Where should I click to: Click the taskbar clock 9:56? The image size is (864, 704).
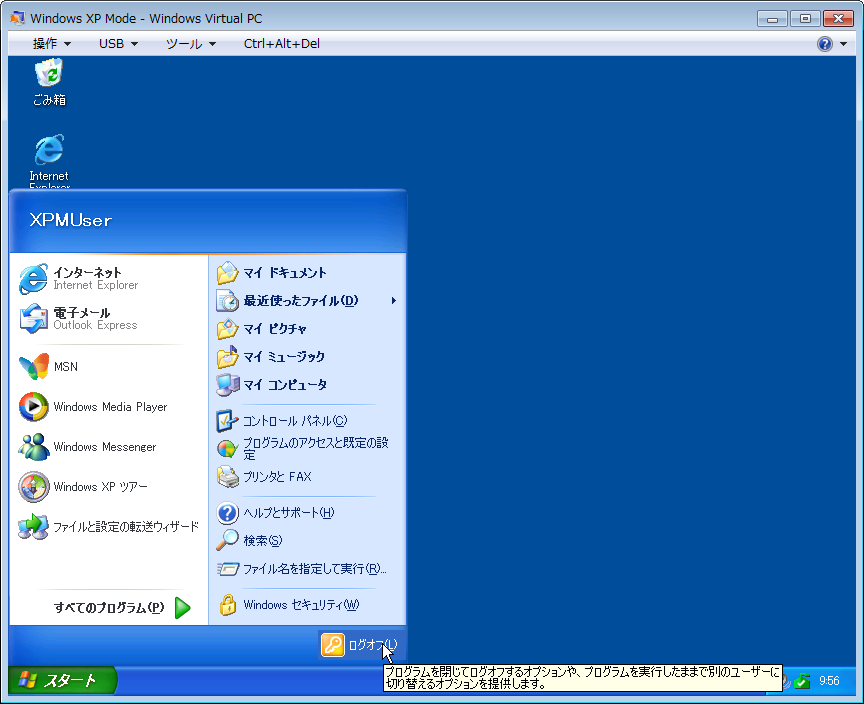(x=829, y=681)
